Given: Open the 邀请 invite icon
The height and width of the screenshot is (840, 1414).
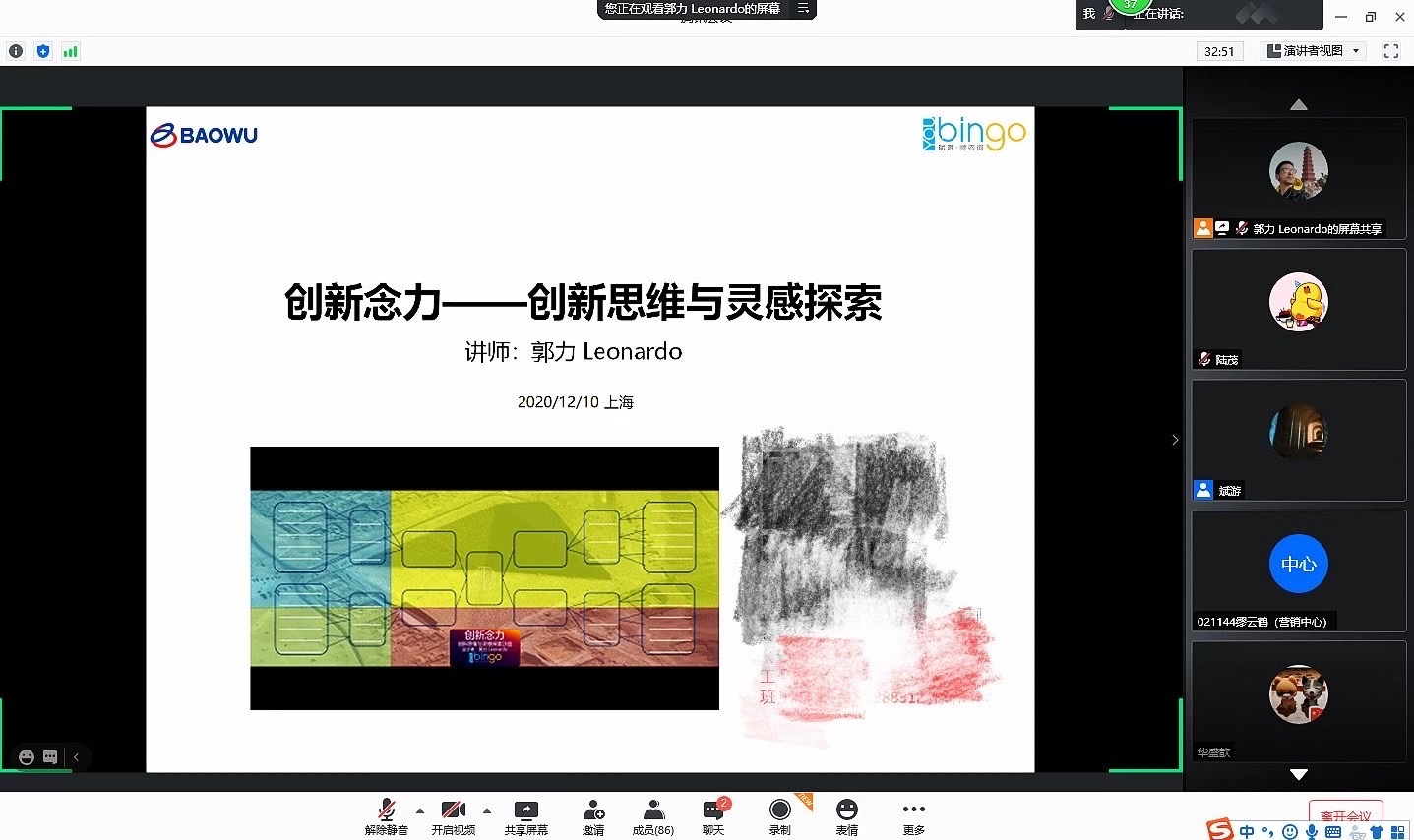Looking at the screenshot, I should [x=592, y=815].
